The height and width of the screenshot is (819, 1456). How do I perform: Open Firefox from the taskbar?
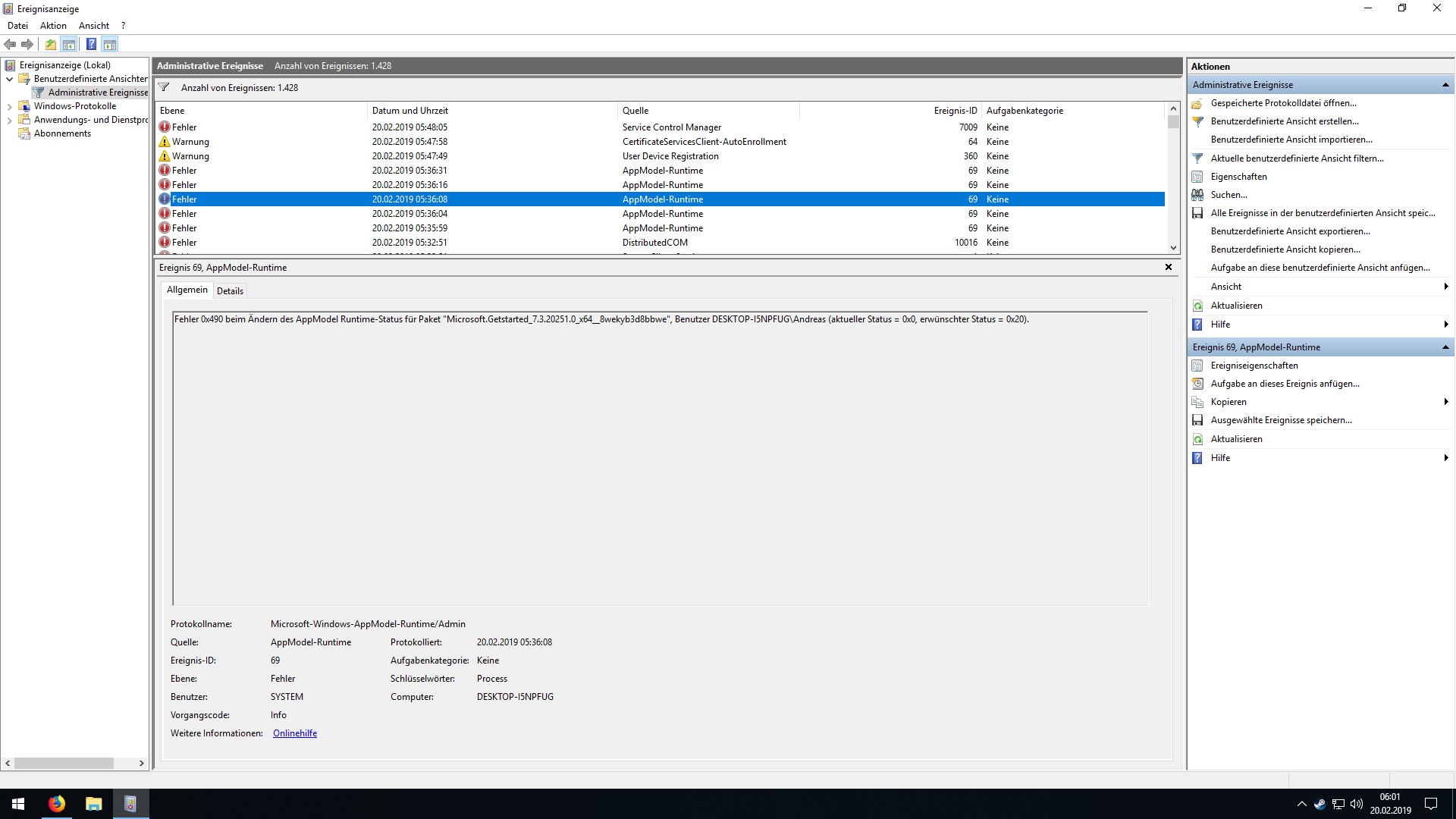point(57,804)
